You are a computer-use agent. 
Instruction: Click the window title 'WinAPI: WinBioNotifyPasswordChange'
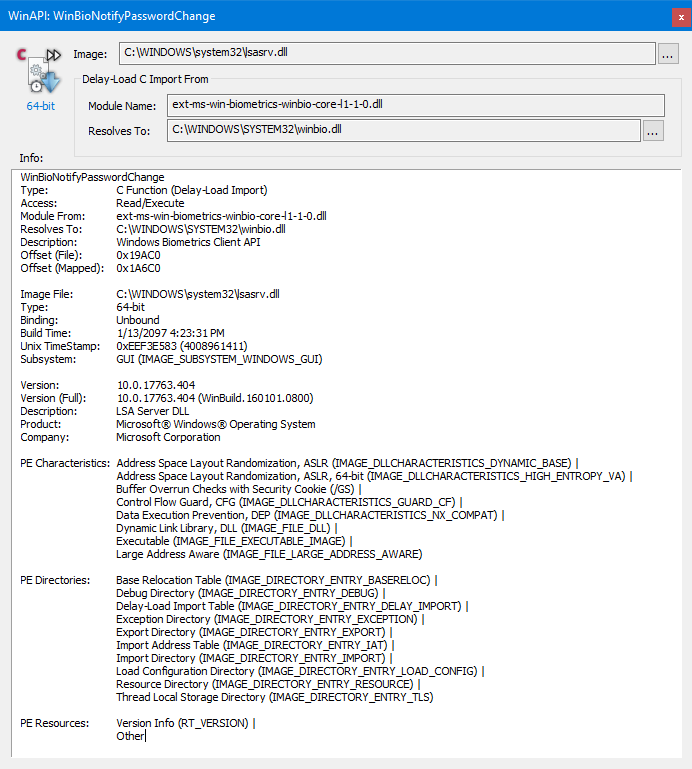pyautogui.click(x=112, y=16)
